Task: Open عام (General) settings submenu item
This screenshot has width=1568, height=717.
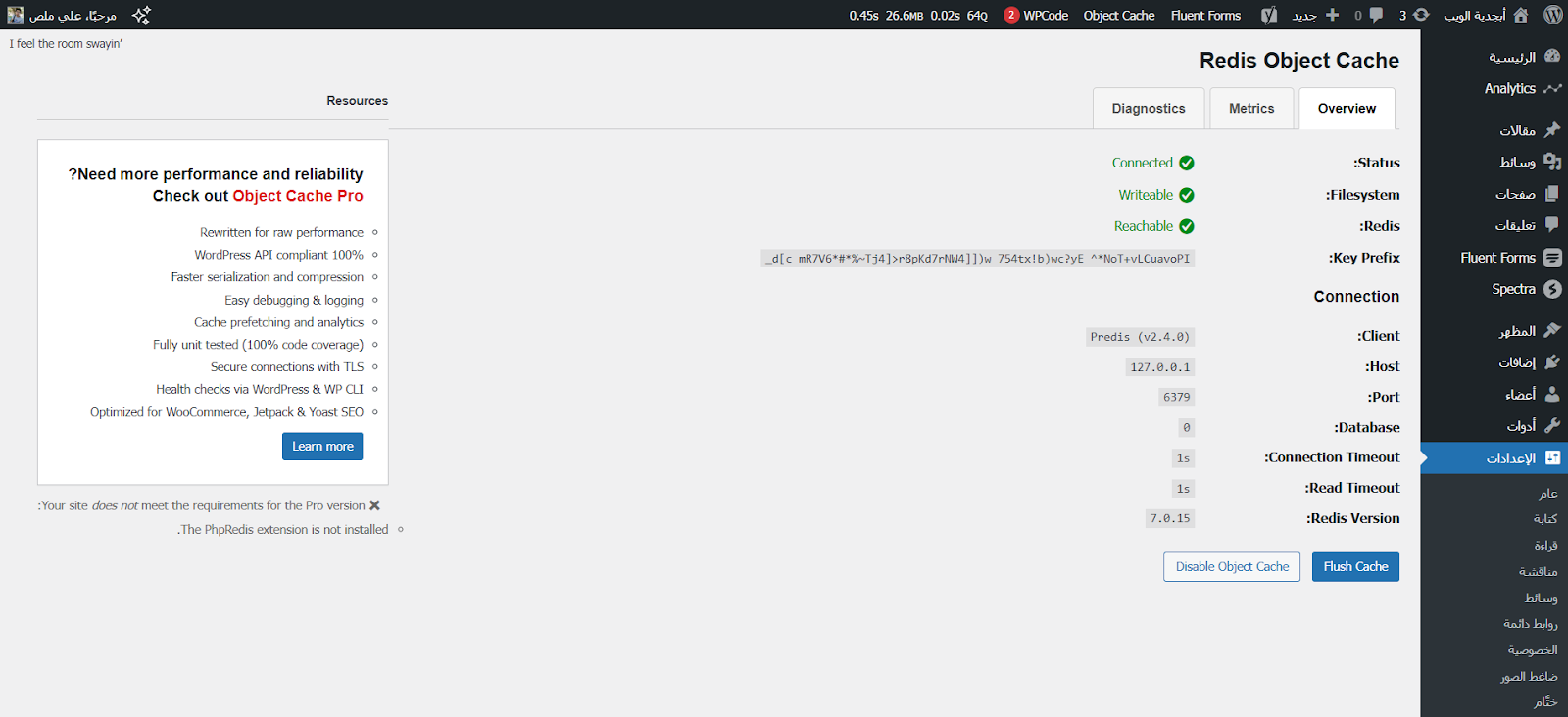Action: [1548, 493]
